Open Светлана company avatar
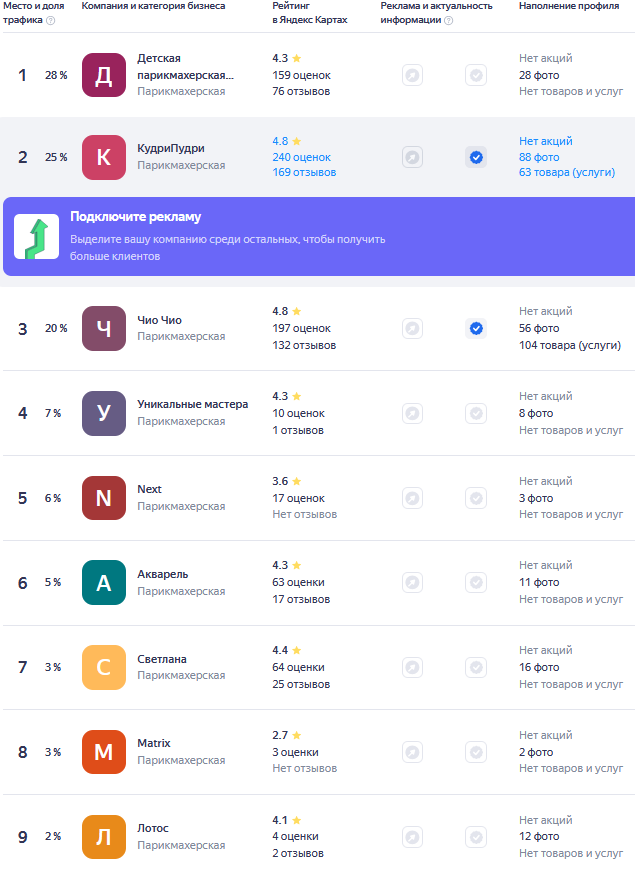Viewport: 635px width, 872px height. click(104, 667)
